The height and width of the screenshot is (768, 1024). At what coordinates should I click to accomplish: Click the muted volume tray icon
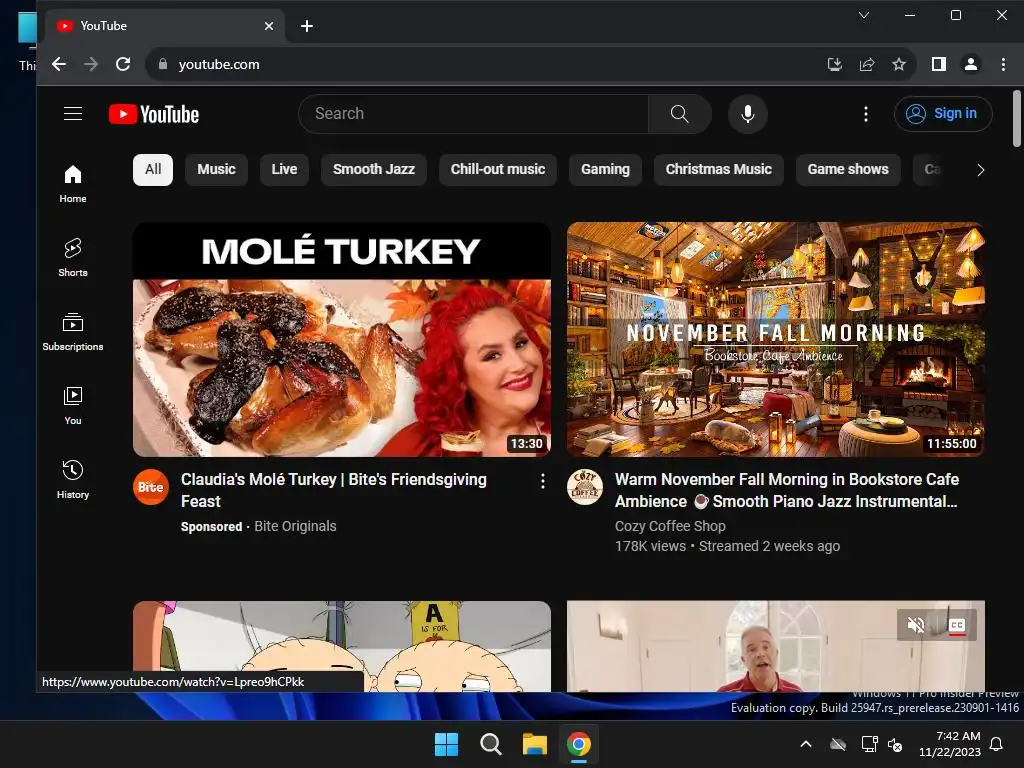pyautogui.click(x=895, y=744)
